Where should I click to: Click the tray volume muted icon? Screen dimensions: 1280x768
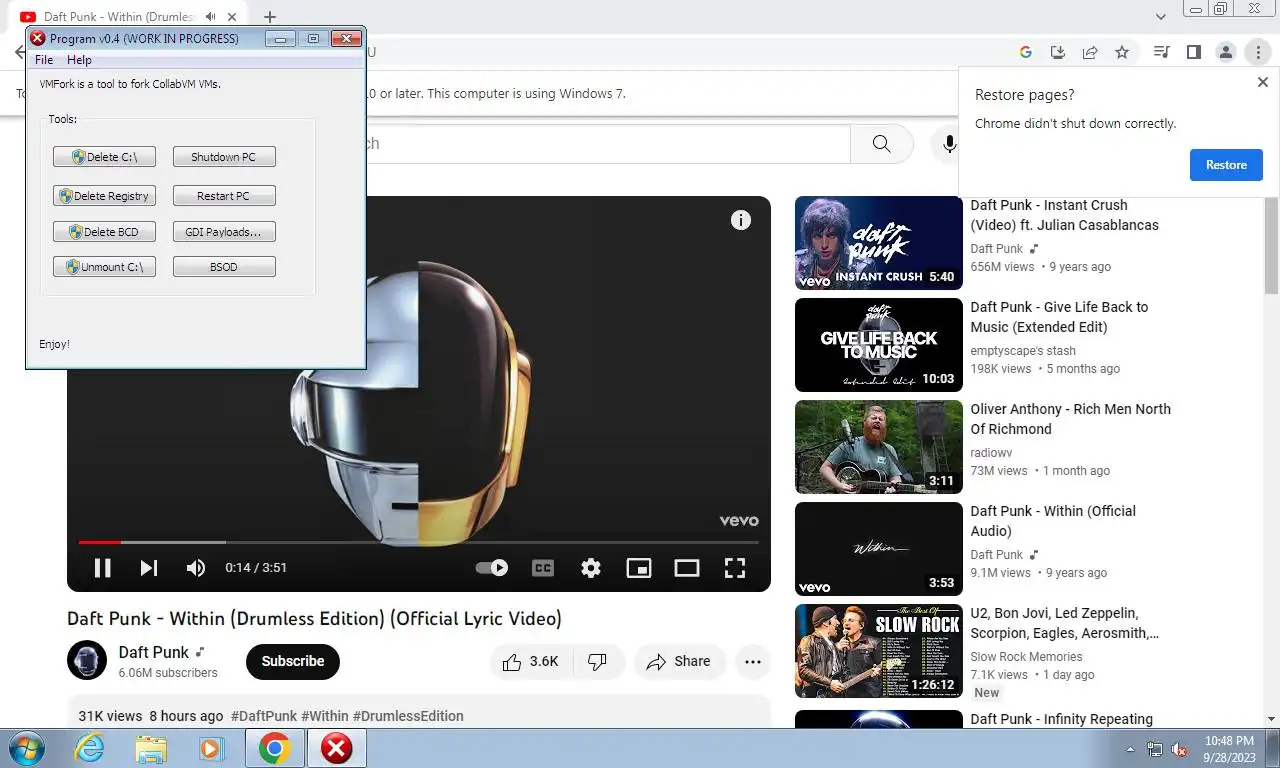1178,749
